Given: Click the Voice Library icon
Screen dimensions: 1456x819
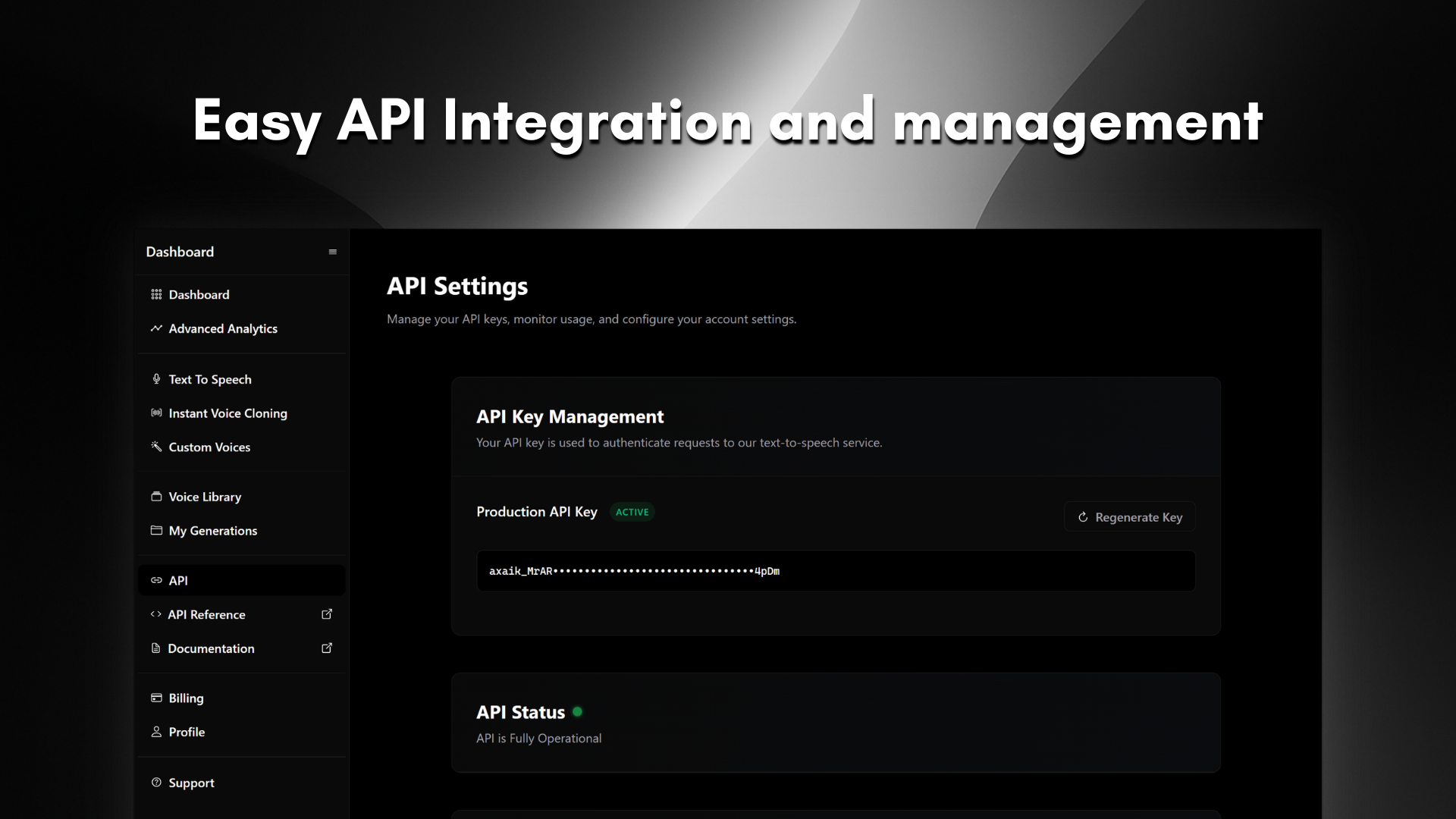Looking at the screenshot, I should pos(156,497).
